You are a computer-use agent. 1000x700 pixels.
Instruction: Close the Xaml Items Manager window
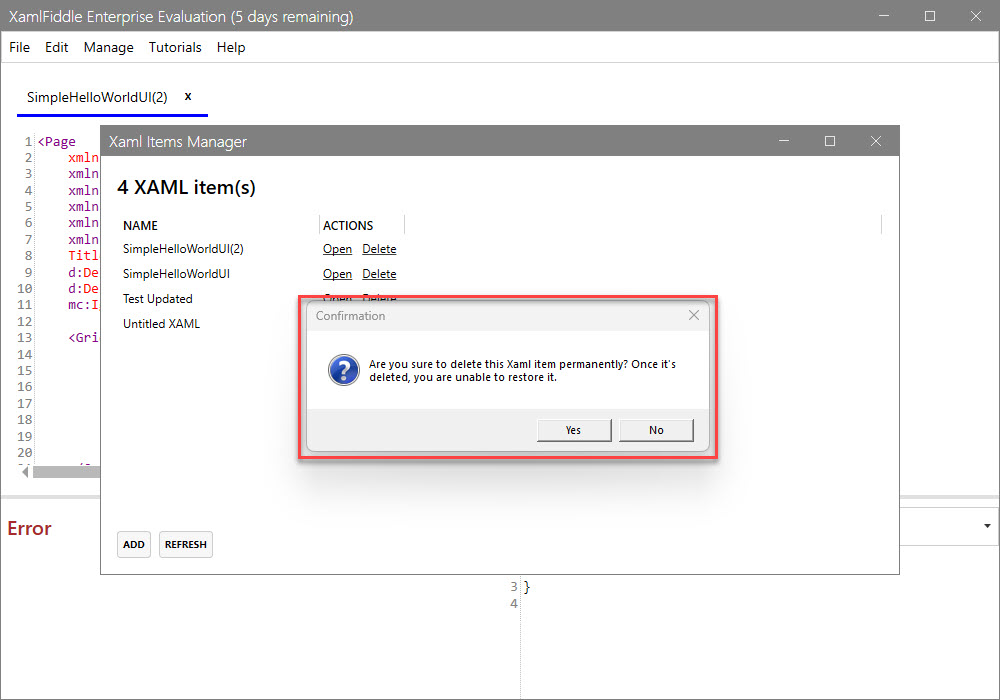[876, 141]
